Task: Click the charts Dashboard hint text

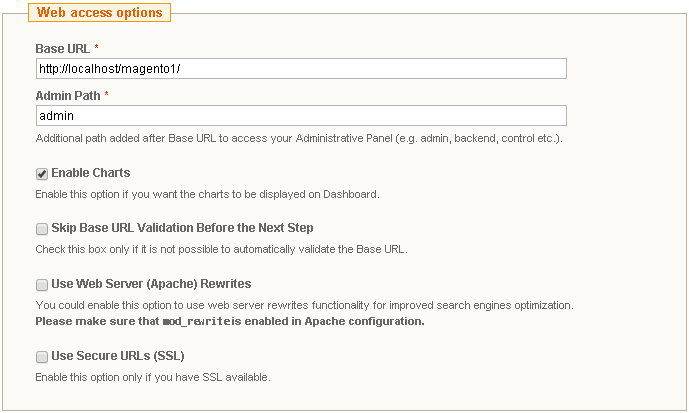Action: click(207, 193)
